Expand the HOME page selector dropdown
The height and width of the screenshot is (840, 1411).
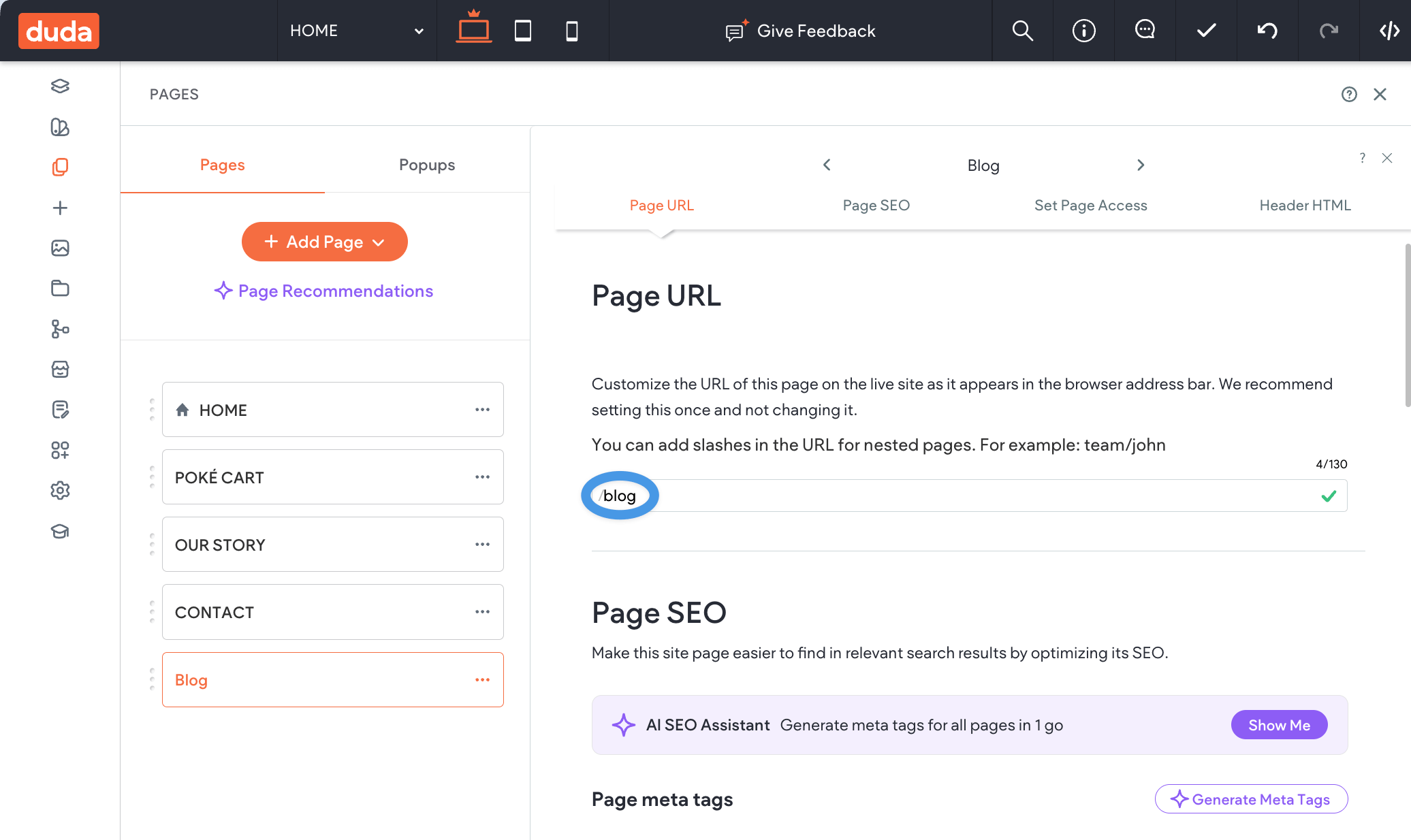(419, 31)
